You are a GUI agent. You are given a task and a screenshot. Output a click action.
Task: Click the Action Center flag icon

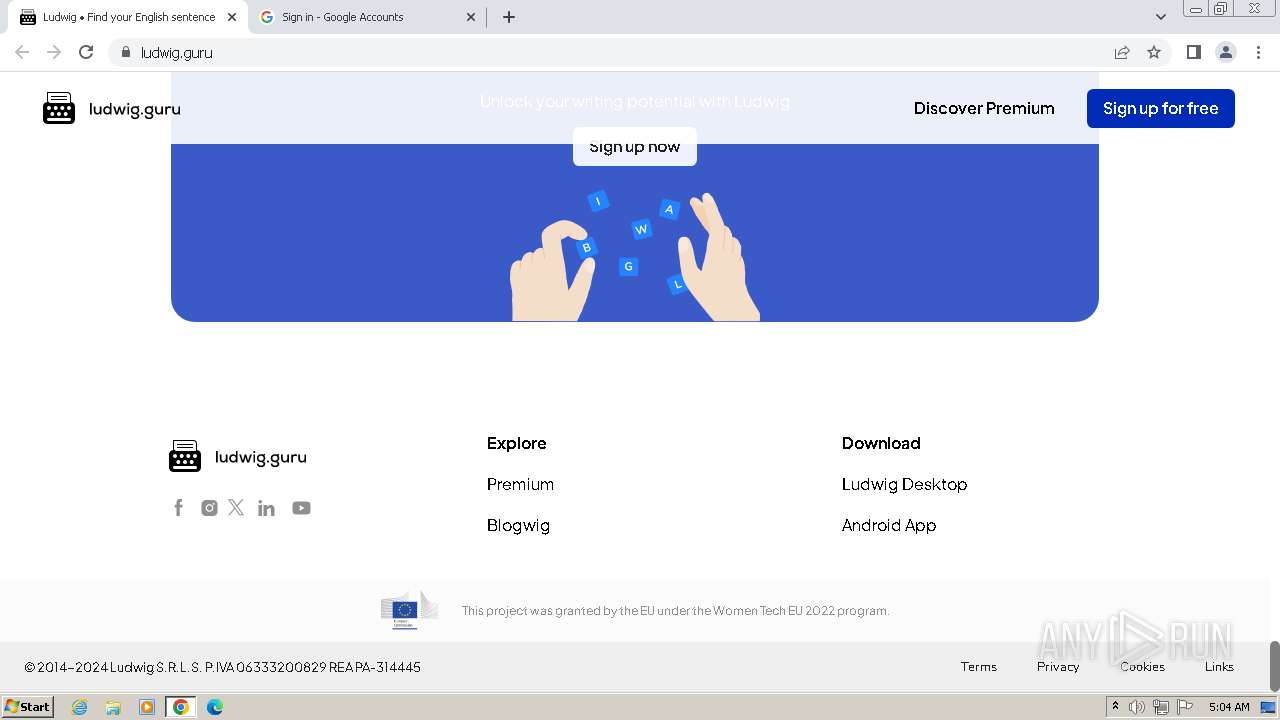point(1185,707)
